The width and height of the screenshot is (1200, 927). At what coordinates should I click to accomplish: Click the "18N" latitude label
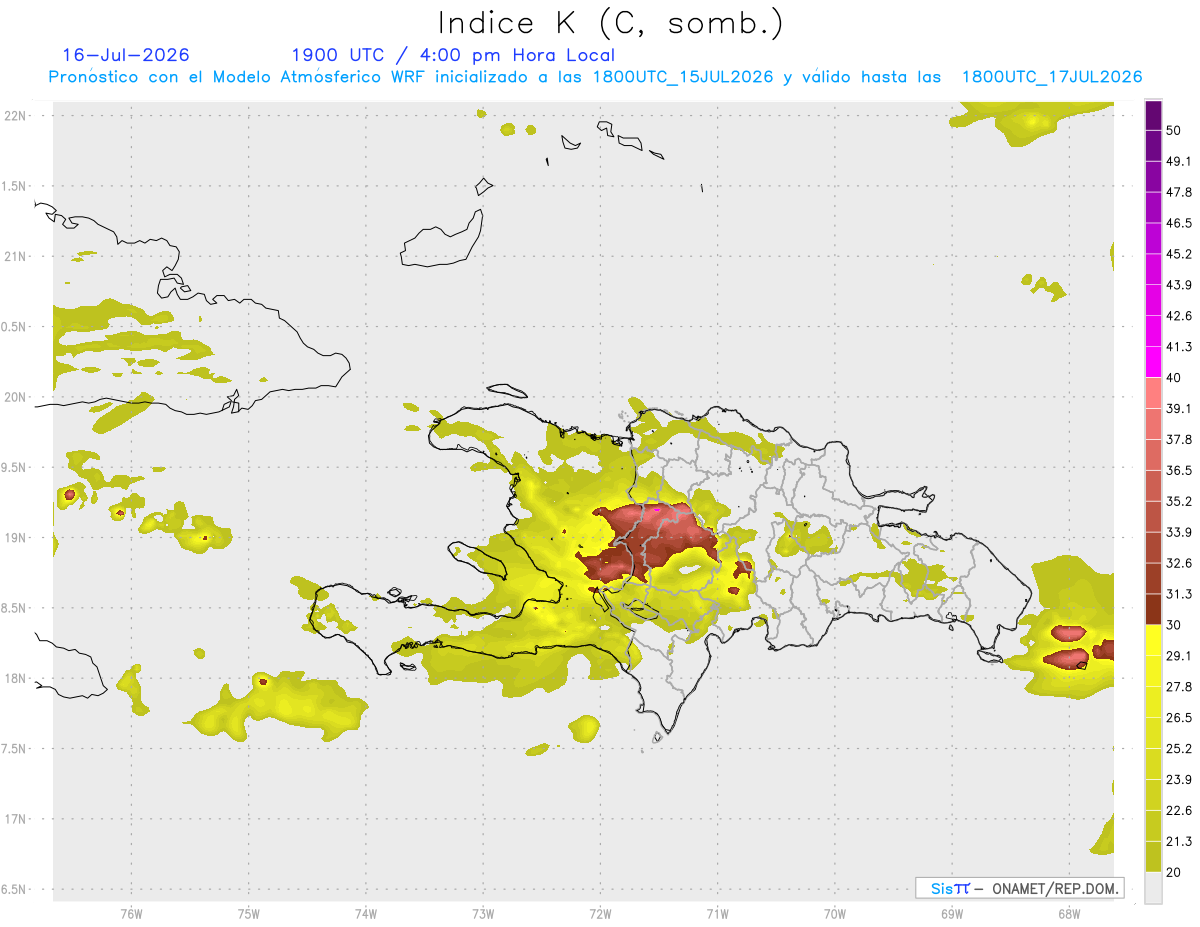15,678
